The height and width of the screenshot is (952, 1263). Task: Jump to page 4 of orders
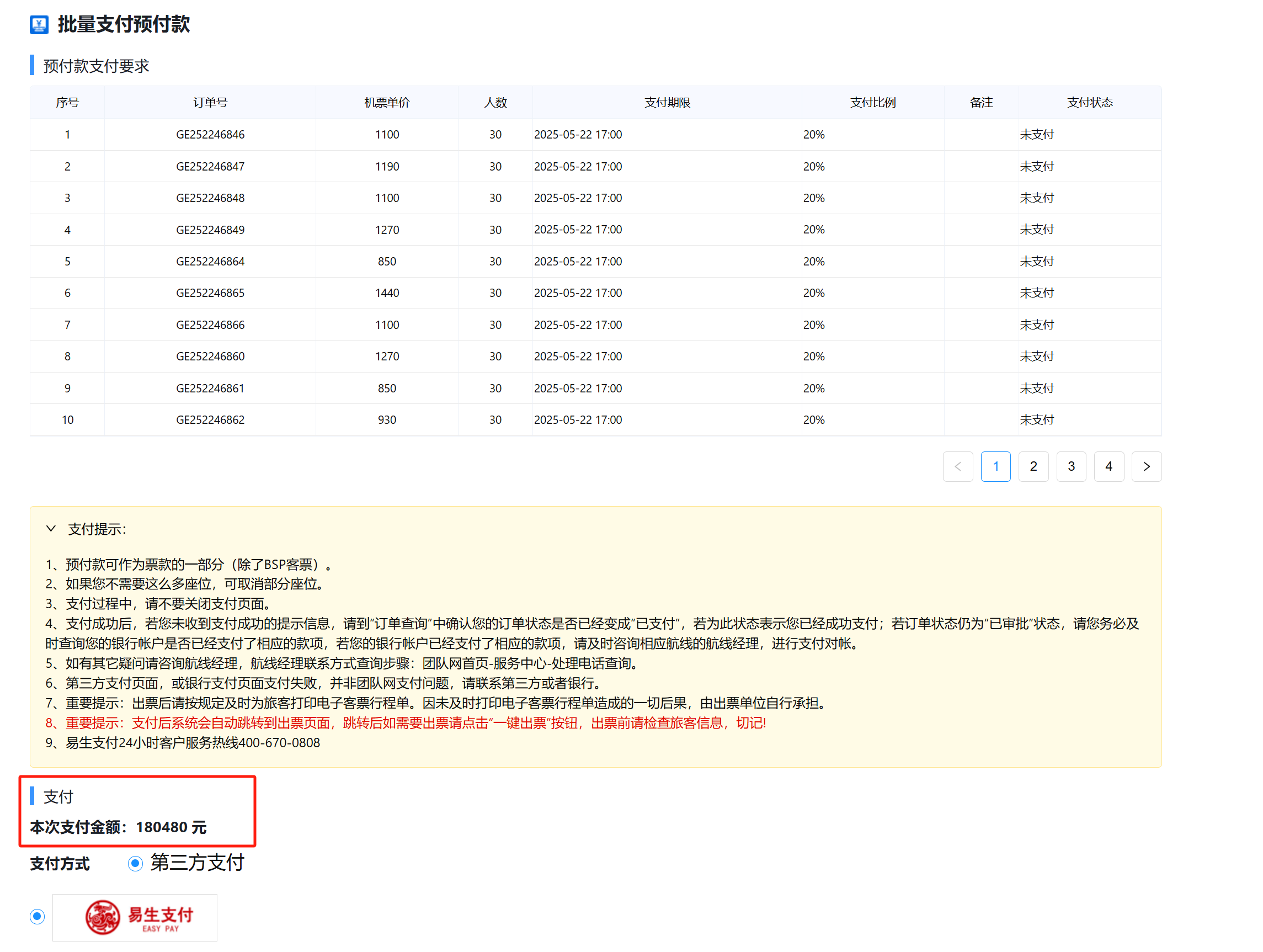tap(1109, 466)
